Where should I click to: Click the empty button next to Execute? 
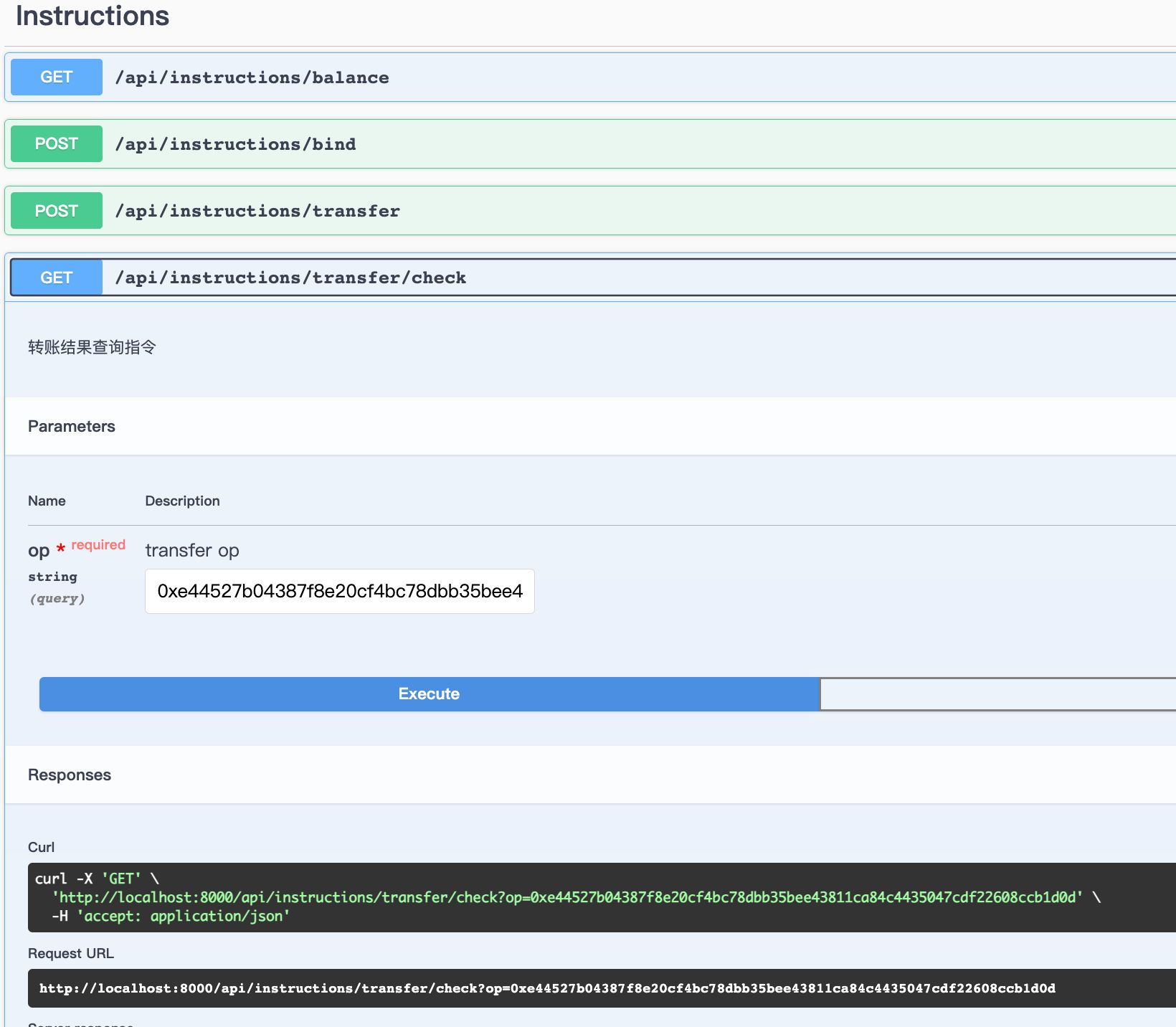coord(998,694)
